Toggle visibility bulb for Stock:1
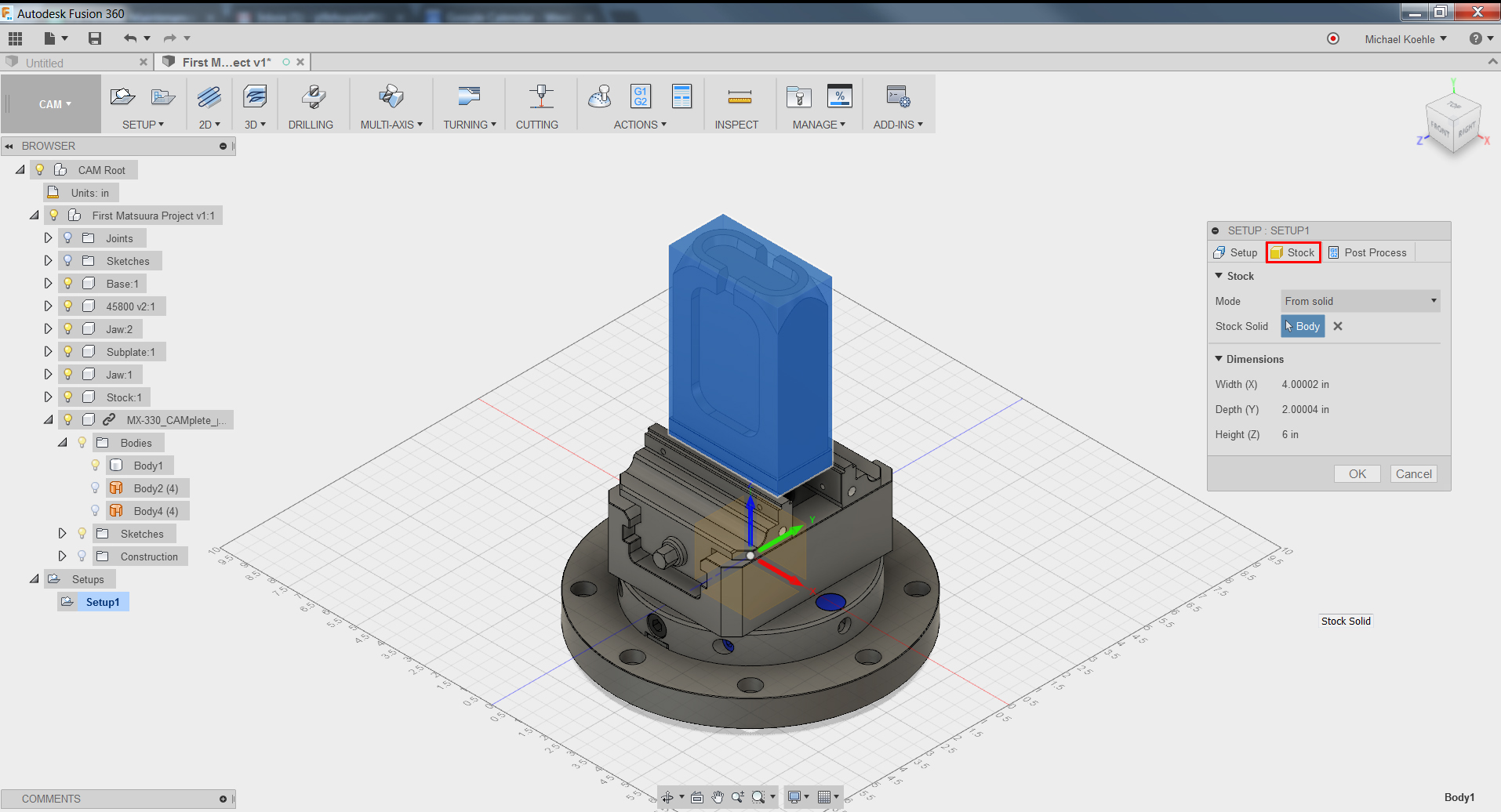 68,397
